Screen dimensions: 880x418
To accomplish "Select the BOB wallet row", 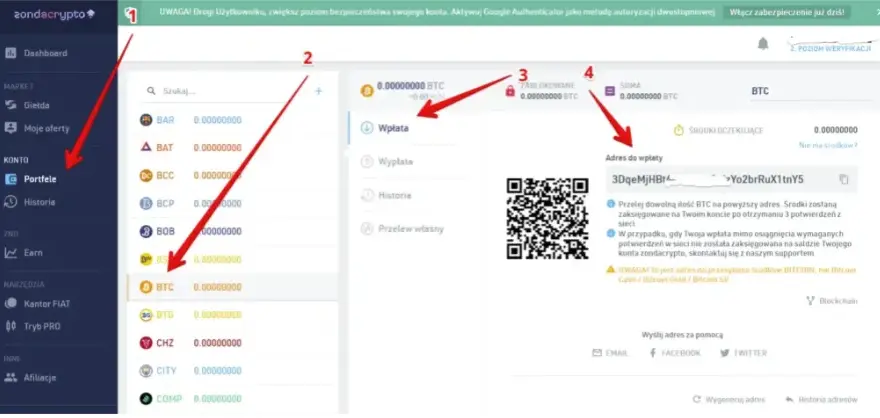I will click(232, 231).
